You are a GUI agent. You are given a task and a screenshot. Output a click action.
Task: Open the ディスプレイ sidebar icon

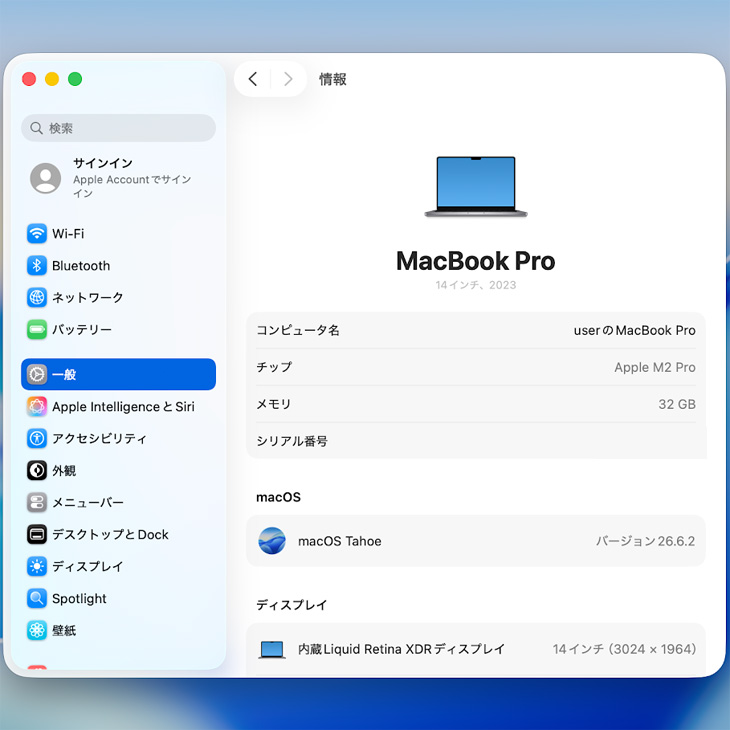pyautogui.click(x=37, y=567)
